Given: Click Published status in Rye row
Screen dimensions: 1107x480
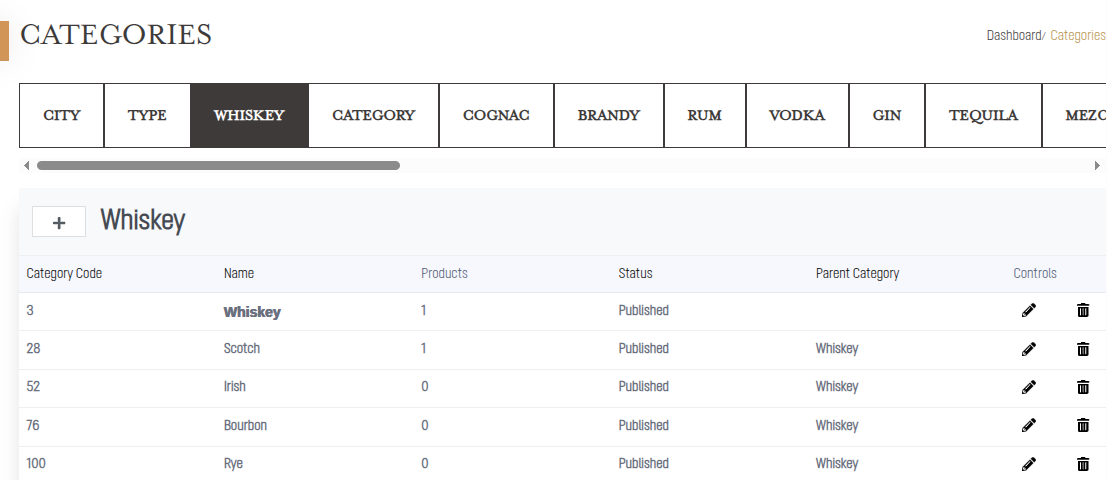Looking at the screenshot, I should pyautogui.click(x=643, y=464).
